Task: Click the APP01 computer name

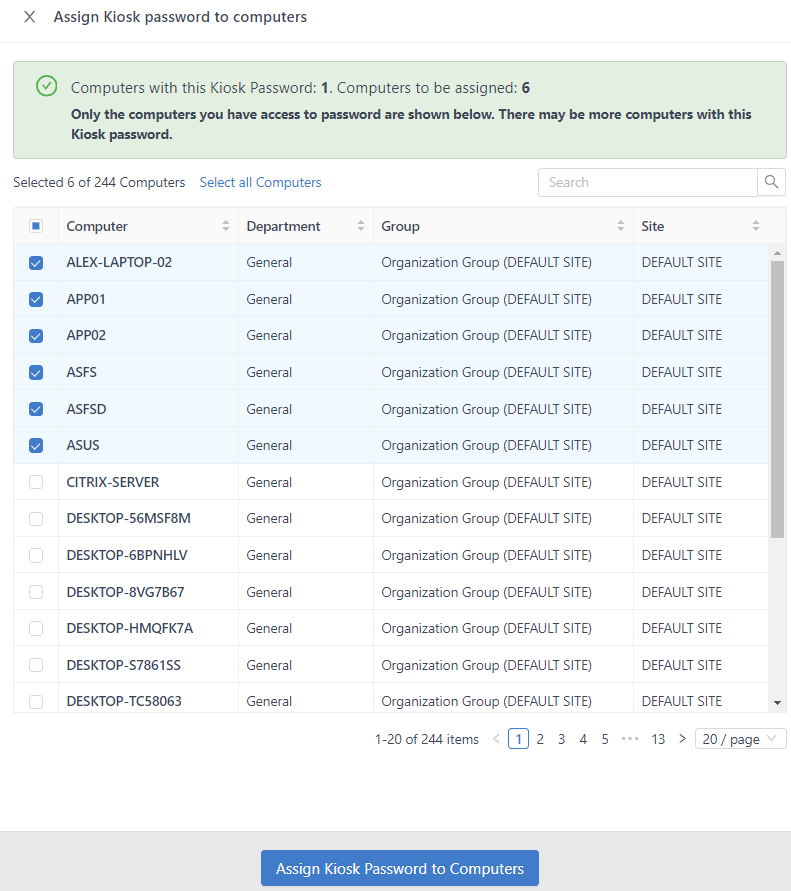Action: click(86, 299)
